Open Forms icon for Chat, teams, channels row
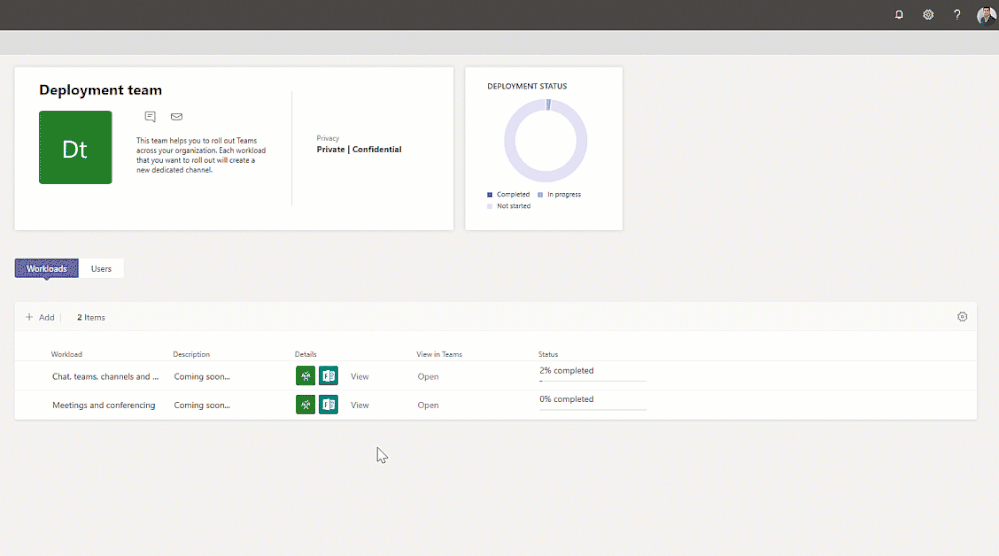 pyautogui.click(x=328, y=376)
